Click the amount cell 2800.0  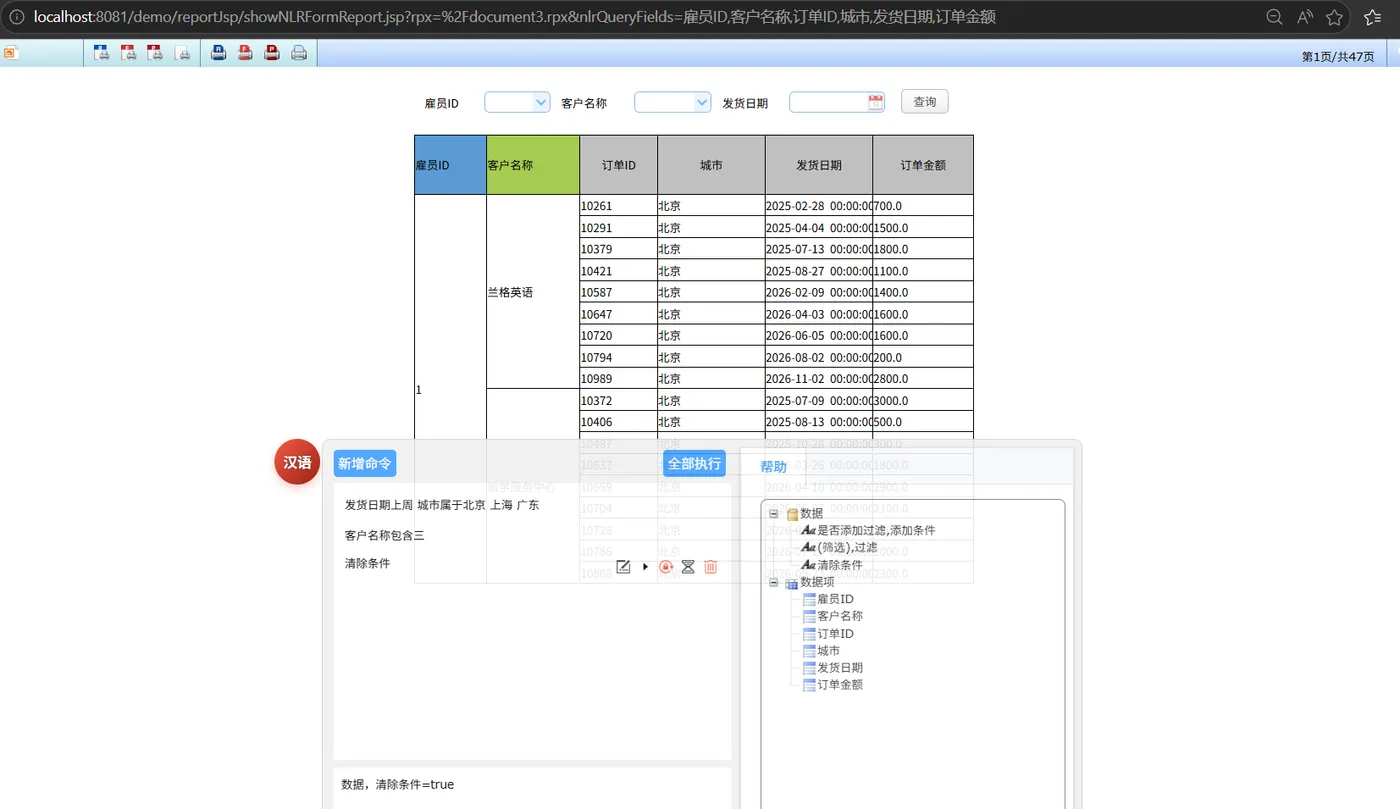point(923,379)
